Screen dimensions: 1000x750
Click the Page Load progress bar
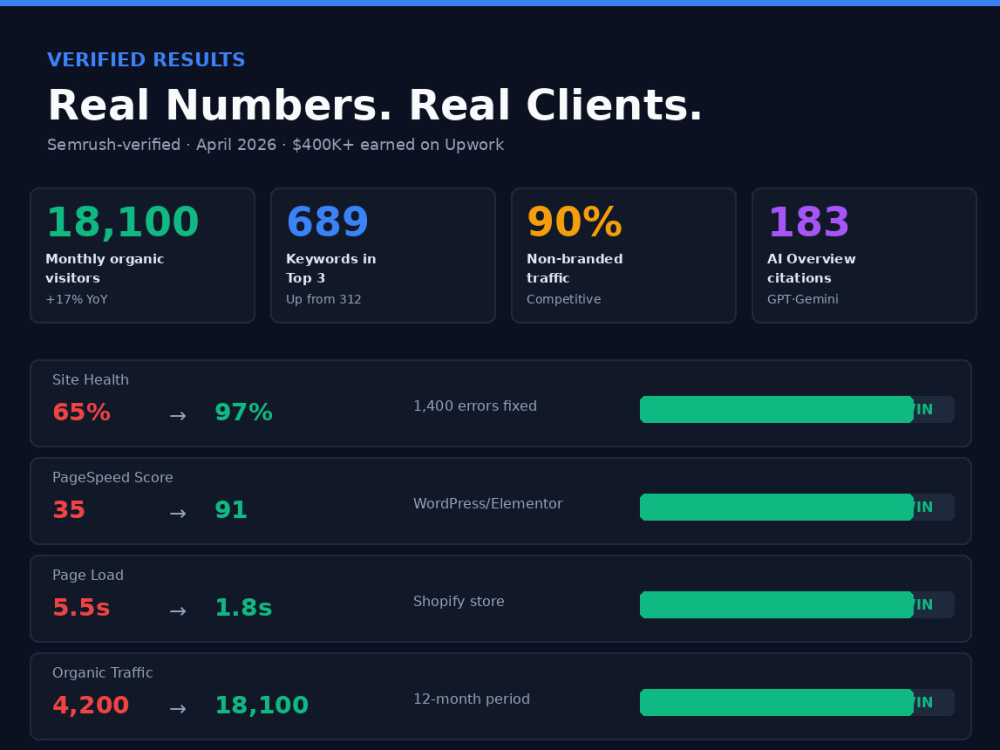click(797, 605)
